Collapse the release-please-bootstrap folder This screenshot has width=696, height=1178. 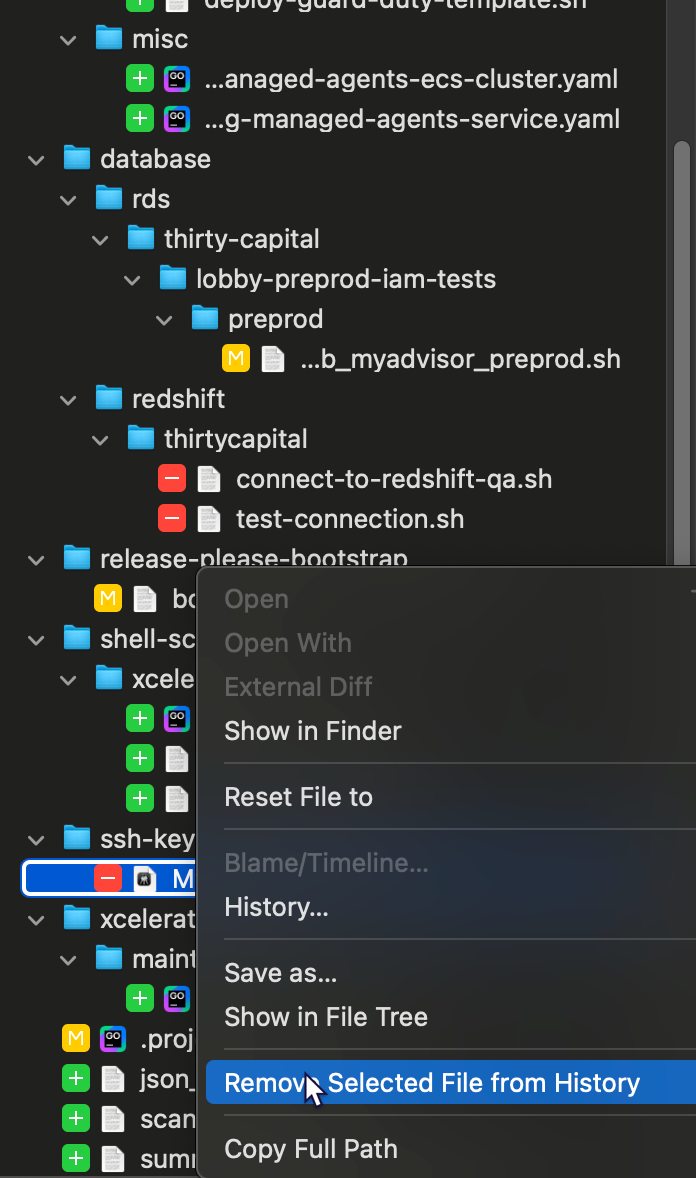point(37,559)
